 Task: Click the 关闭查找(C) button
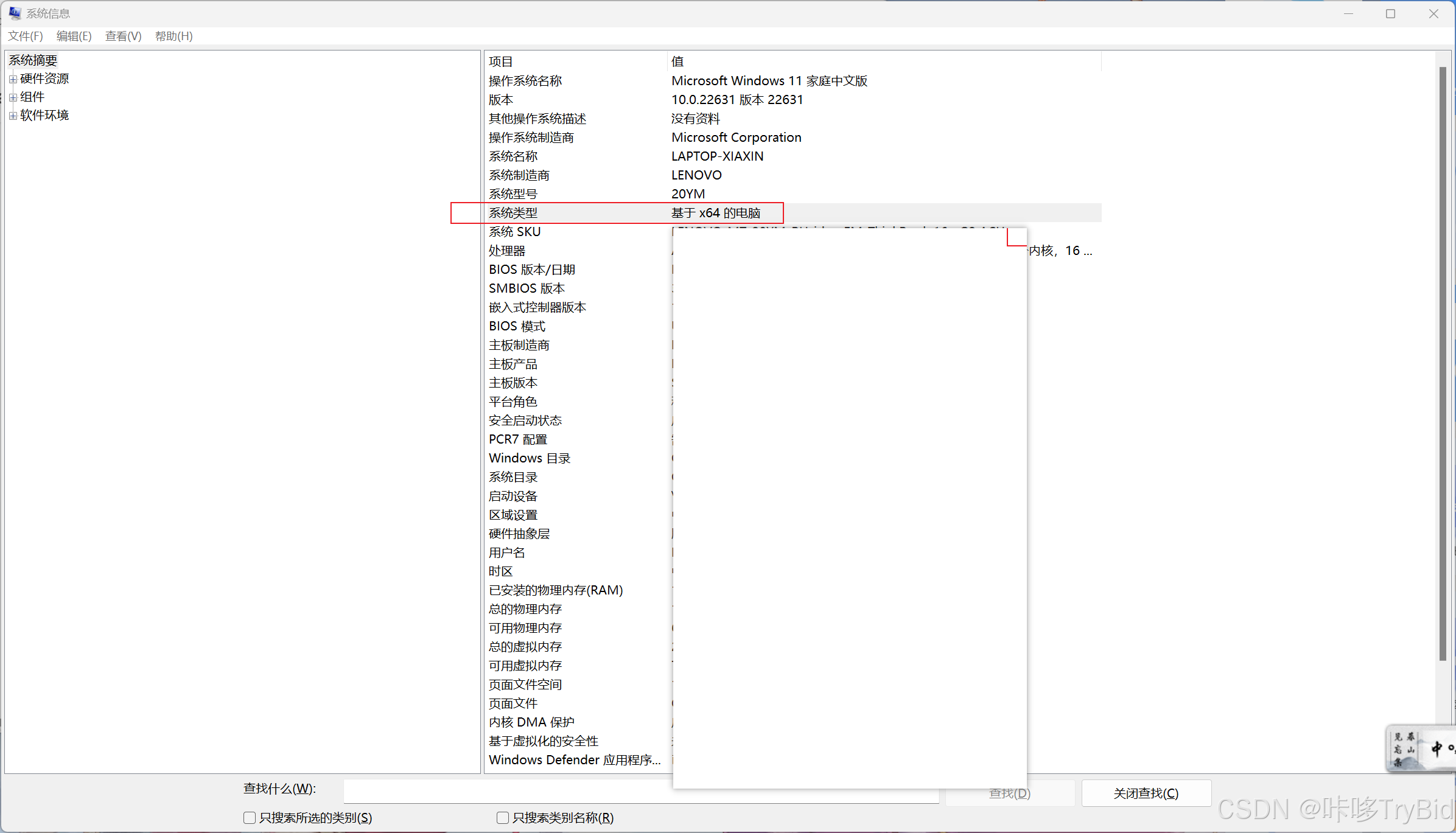click(x=1146, y=793)
